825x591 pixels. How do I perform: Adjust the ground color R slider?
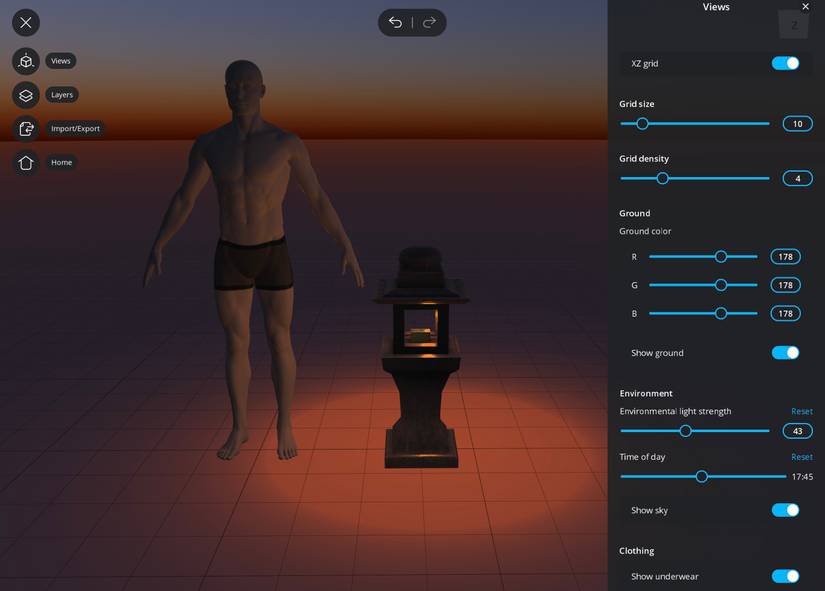pos(703,257)
